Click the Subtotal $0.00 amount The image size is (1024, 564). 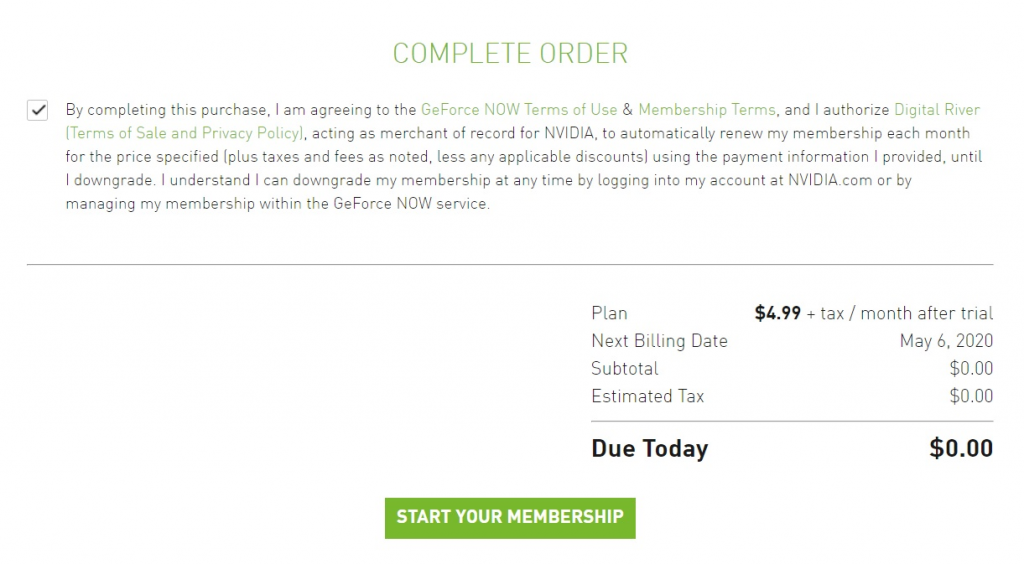click(971, 369)
